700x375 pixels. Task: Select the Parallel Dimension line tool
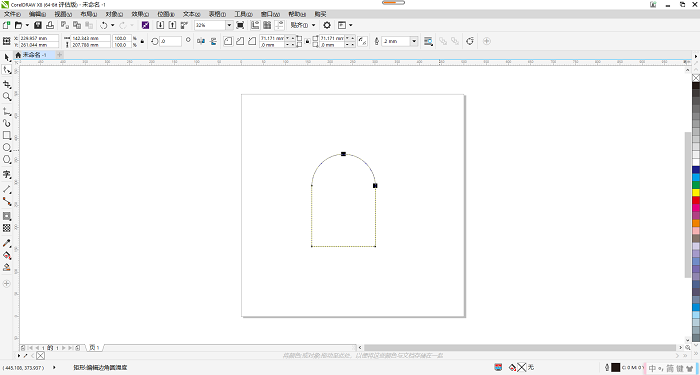pyautogui.click(x=7, y=189)
